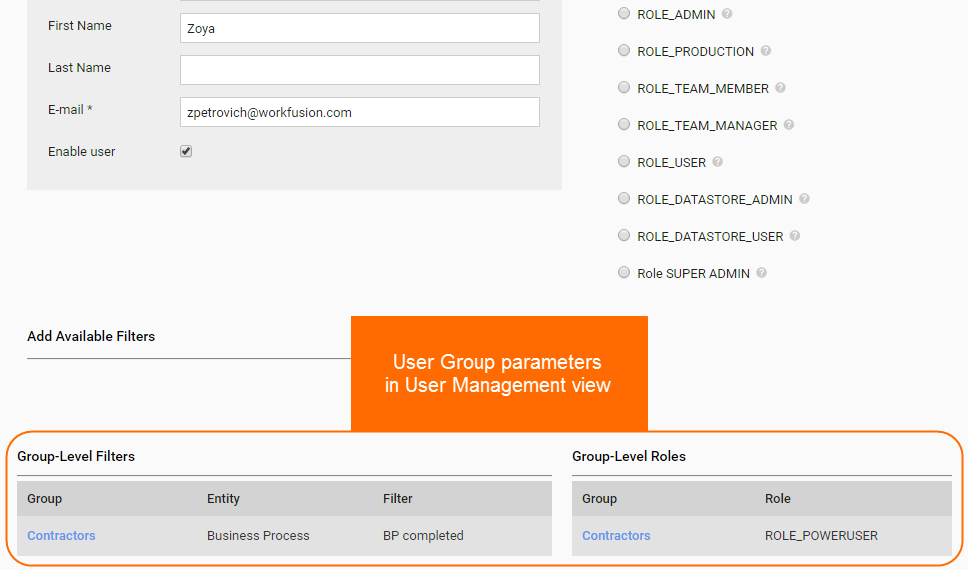Click the First Name label

(80, 25)
